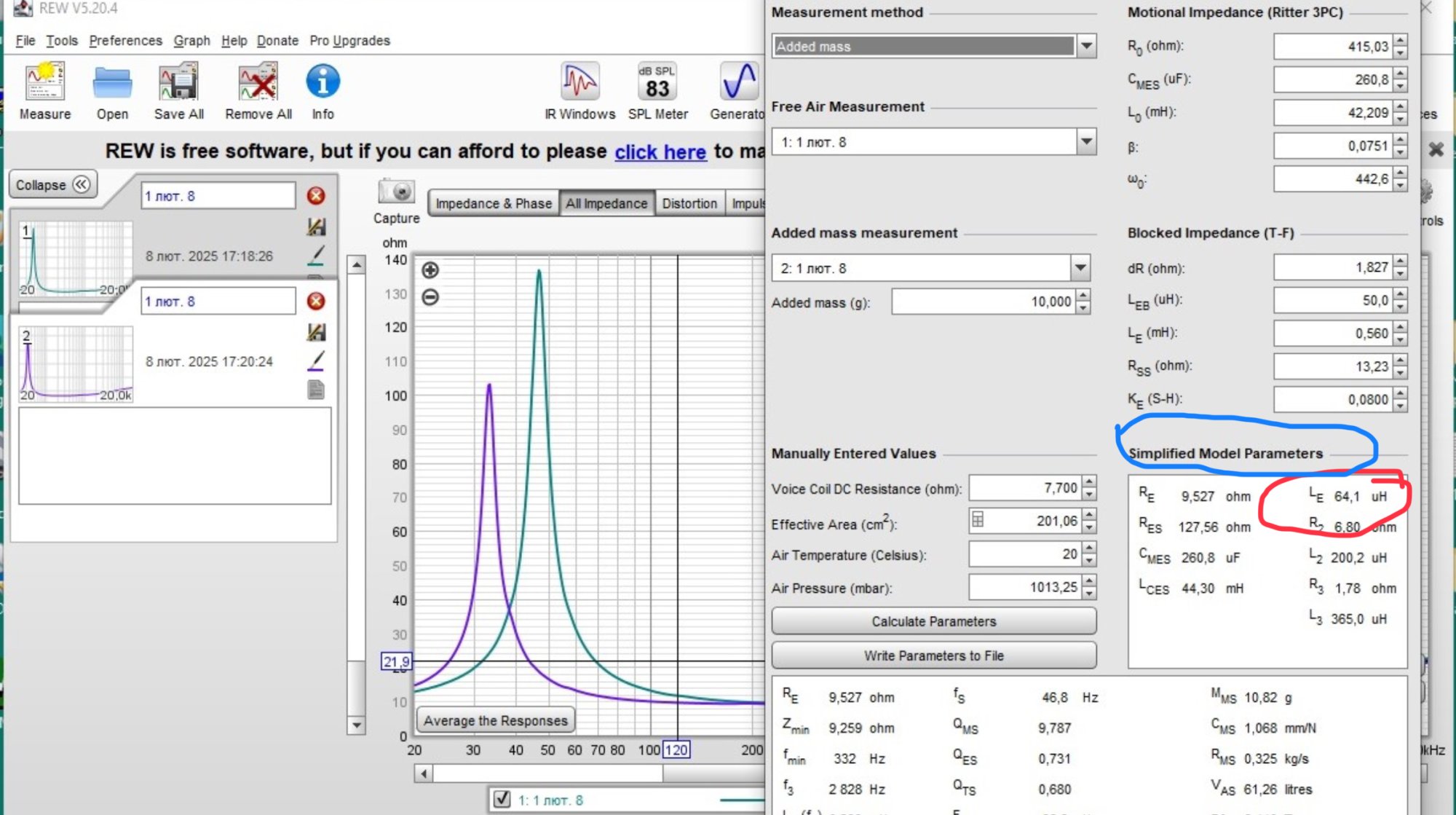Collapse the measurements panel
1456x815 pixels.
pos(52,185)
